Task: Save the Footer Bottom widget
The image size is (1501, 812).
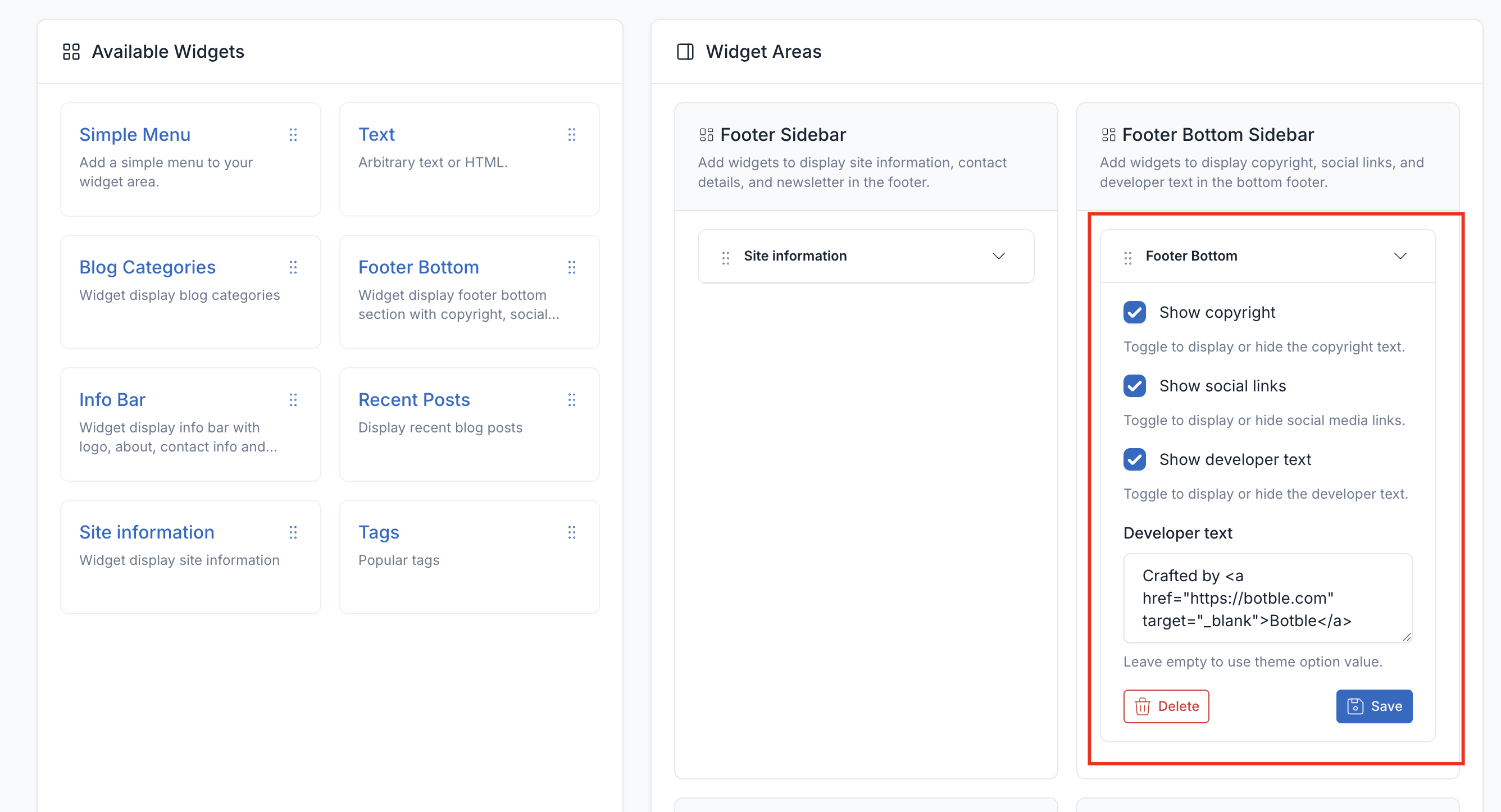Action: point(1374,706)
